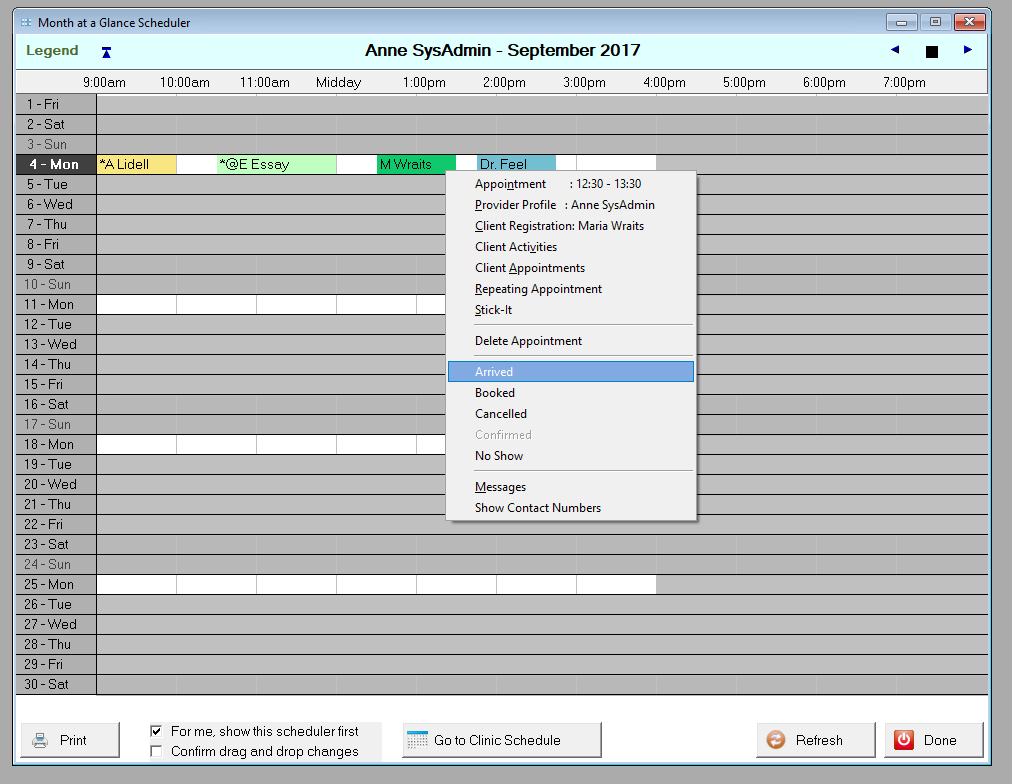The width and height of the screenshot is (1012, 784).
Task: Click the blue hourglass icon beside Legend
Action: click(x=105, y=50)
